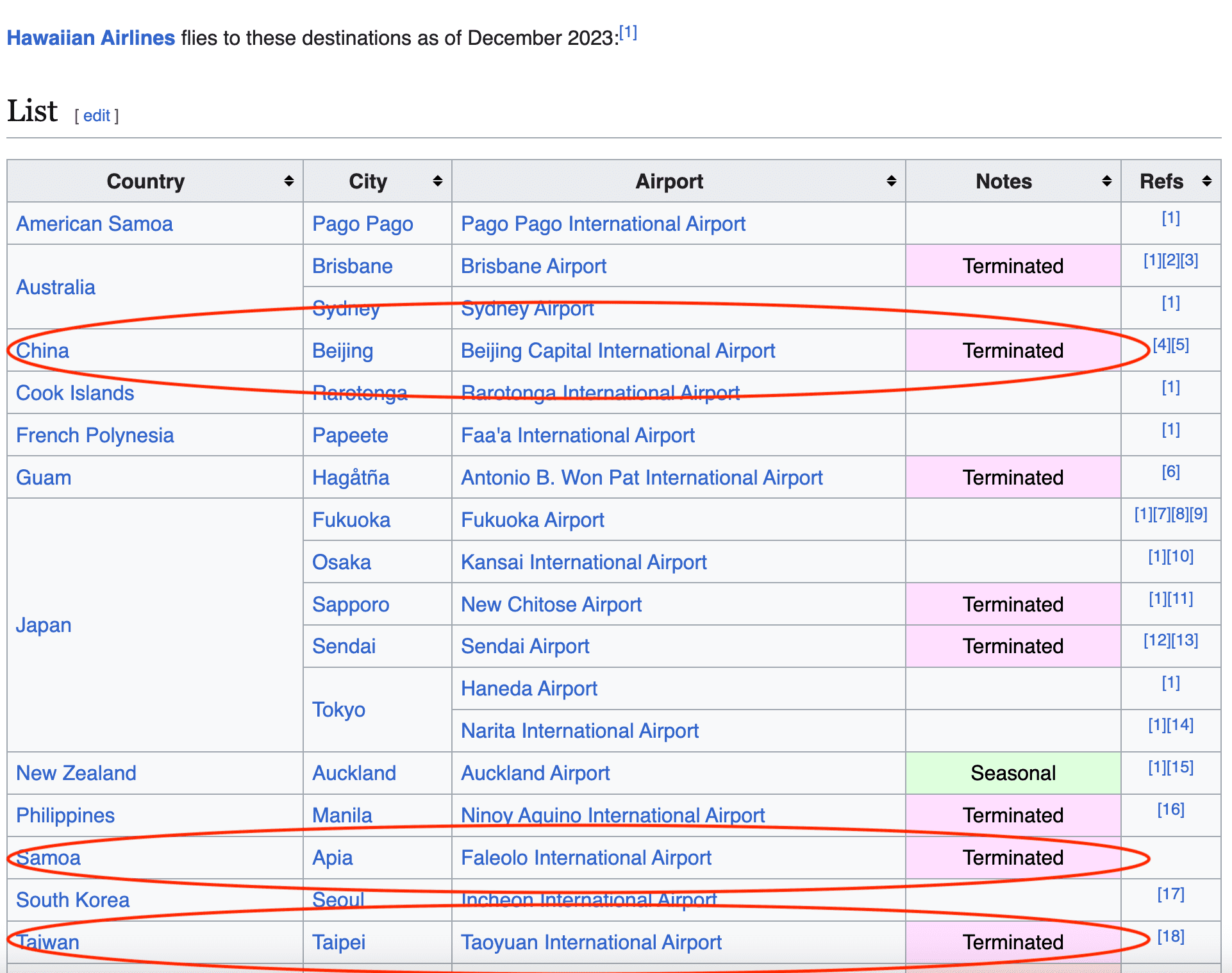Open the Manila city link

[342, 815]
